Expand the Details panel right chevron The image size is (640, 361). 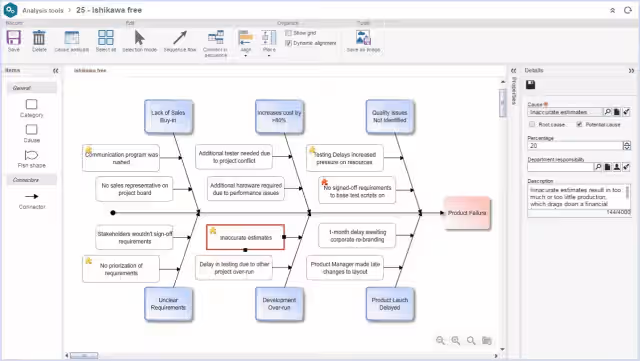[631, 71]
